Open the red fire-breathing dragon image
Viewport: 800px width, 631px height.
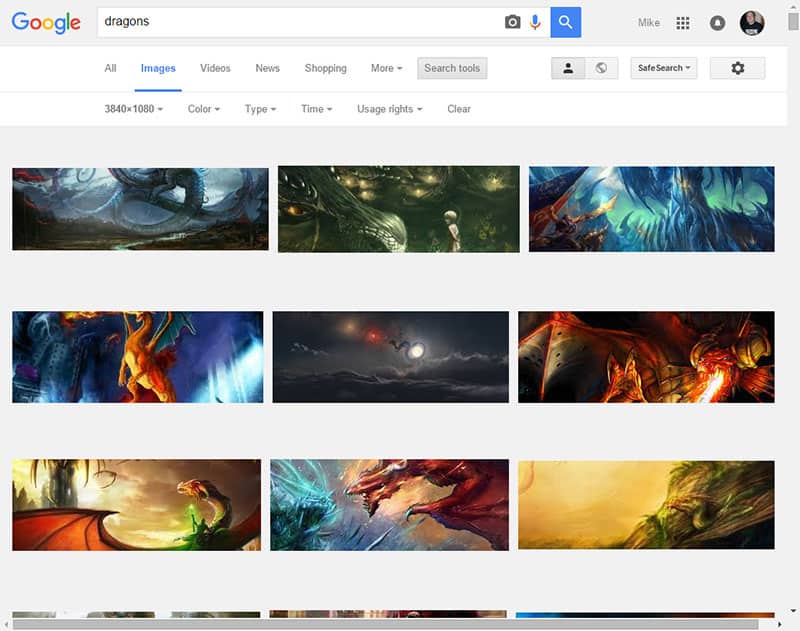(x=646, y=357)
